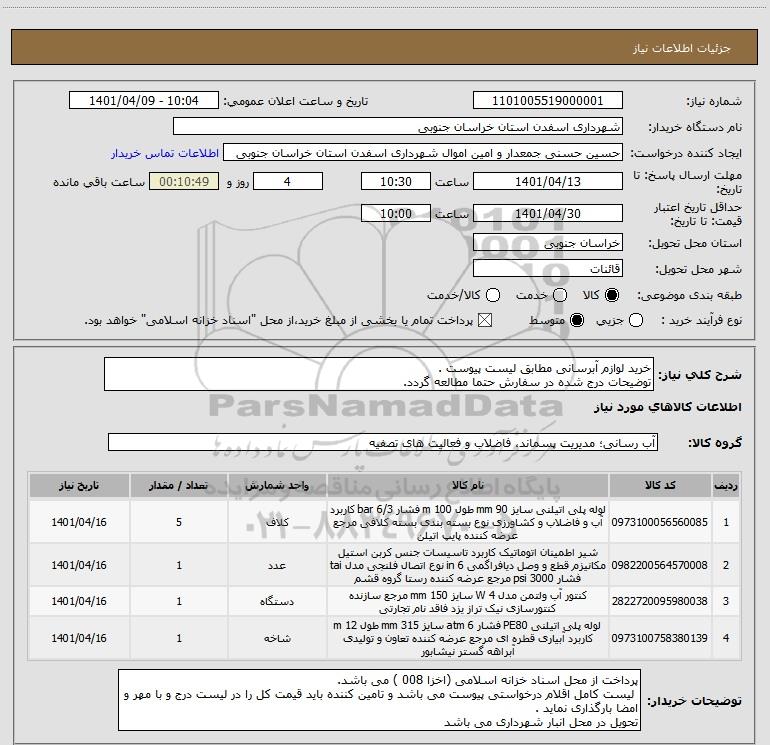Image resolution: width=770 pixels, height=745 pixels.
Task: Click the delivery province field خراسان جنوبی
Action: 548,243
